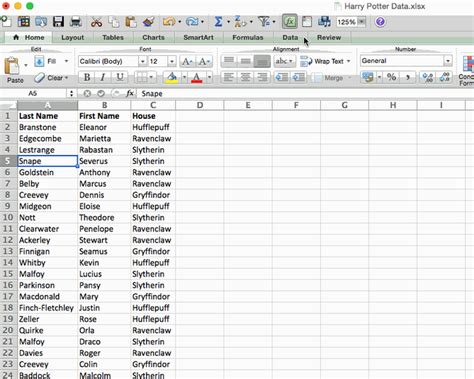Open the fill color dropdown arrow
This screenshot has width=474, height=379.
tap(184, 77)
